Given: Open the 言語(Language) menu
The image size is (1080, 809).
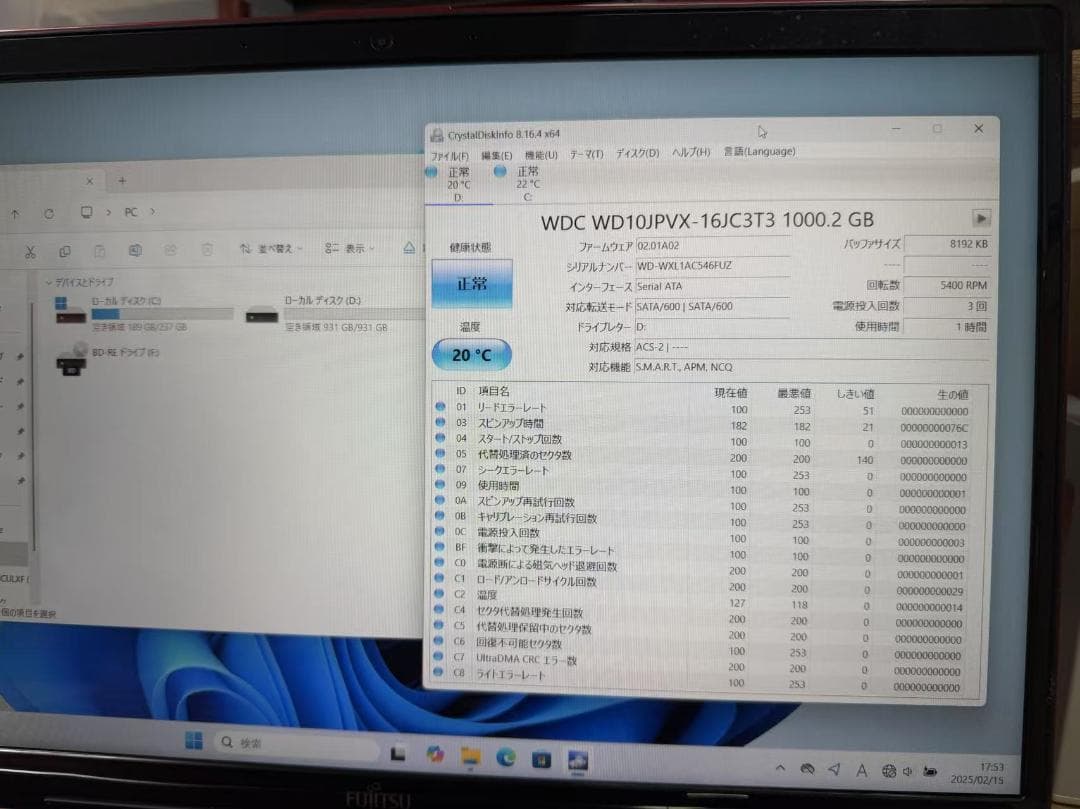Looking at the screenshot, I should point(759,152).
